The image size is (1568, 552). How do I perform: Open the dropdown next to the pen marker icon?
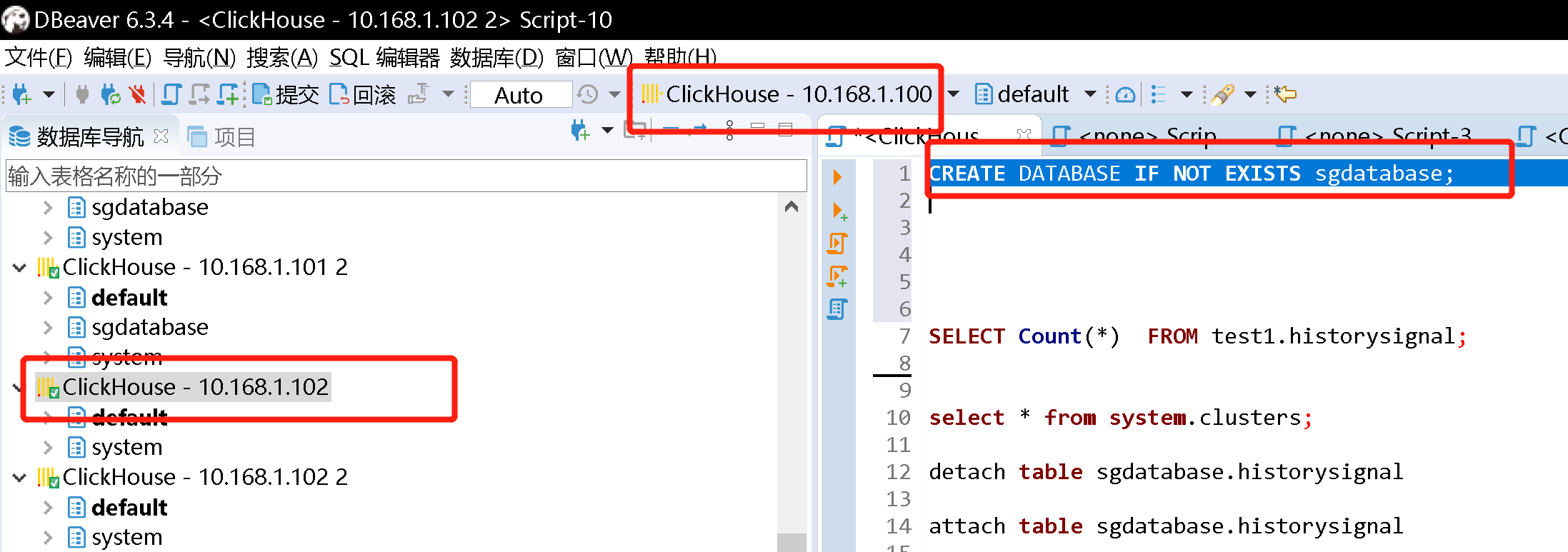coord(1250,94)
